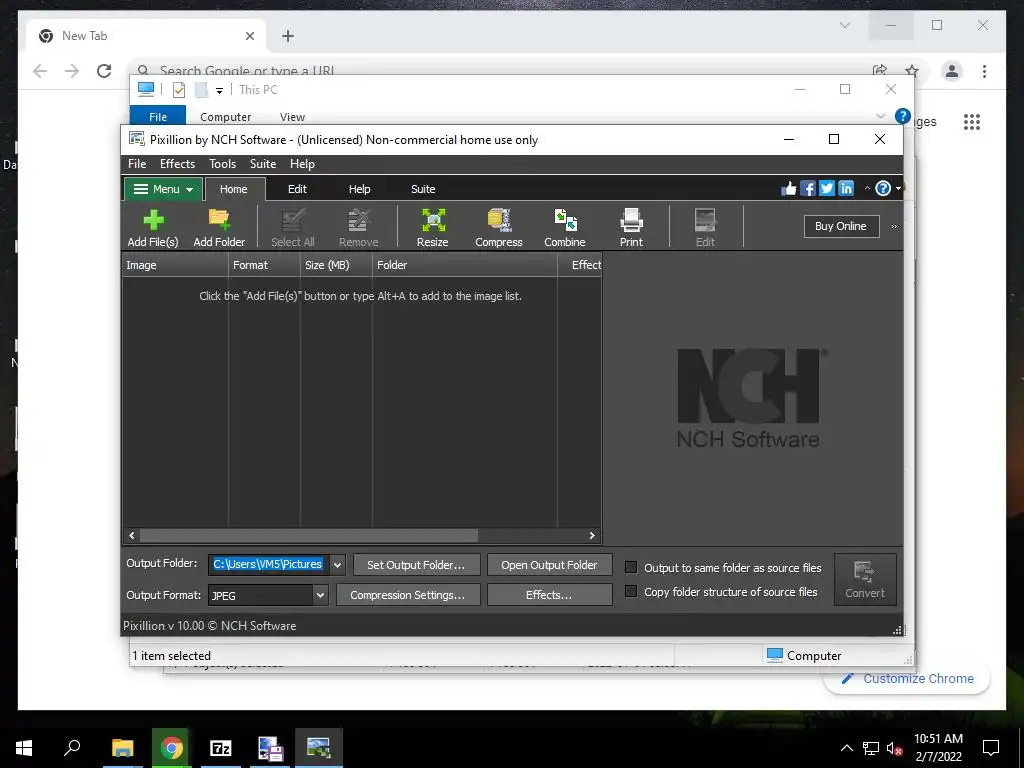This screenshot has width=1024, height=768.
Task: Click the image list scroll right arrow
Action: pyautogui.click(x=592, y=536)
